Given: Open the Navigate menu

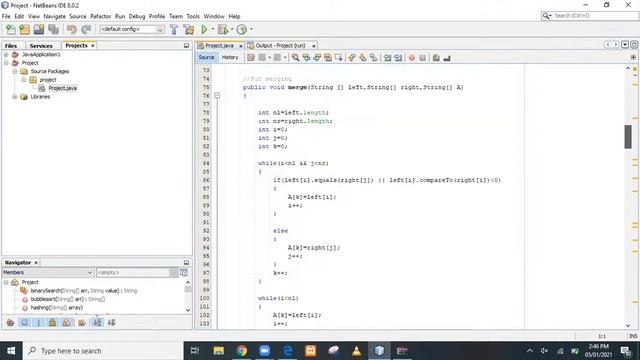Looking at the screenshot, I should tap(54, 16).
